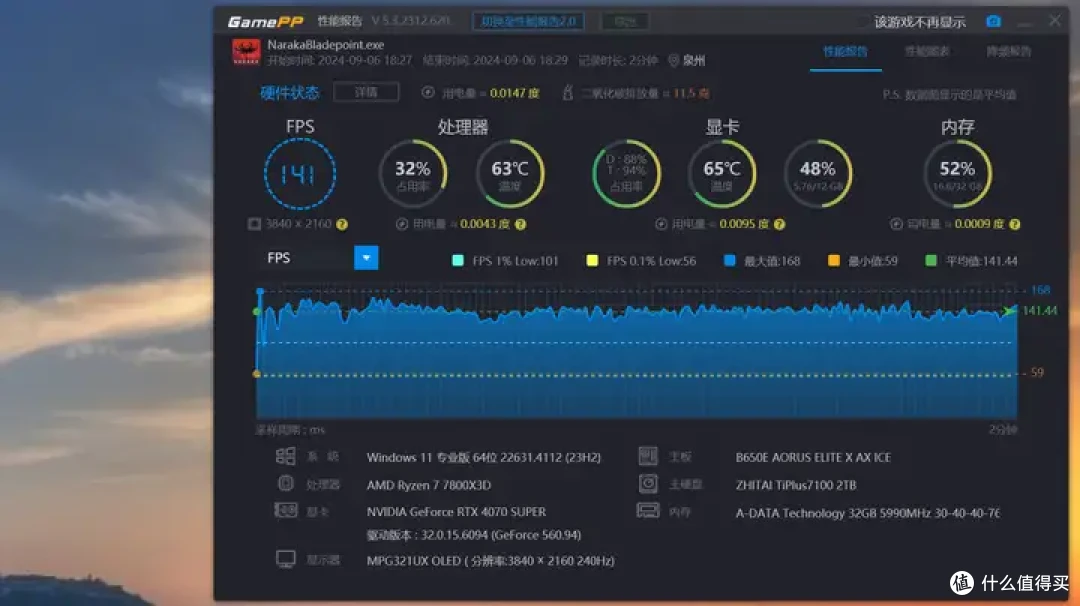Click the power icon under graphics card gauges
This screenshot has height=606, width=1080.
tap(661, 224)
